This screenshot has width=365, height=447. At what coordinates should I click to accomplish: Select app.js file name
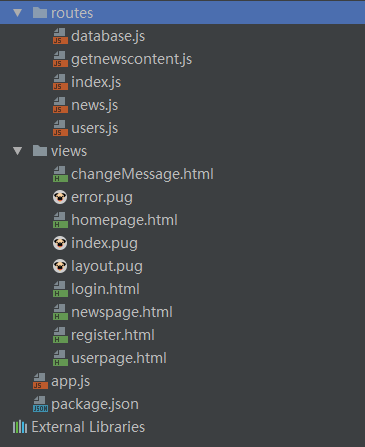pos(71,382)
